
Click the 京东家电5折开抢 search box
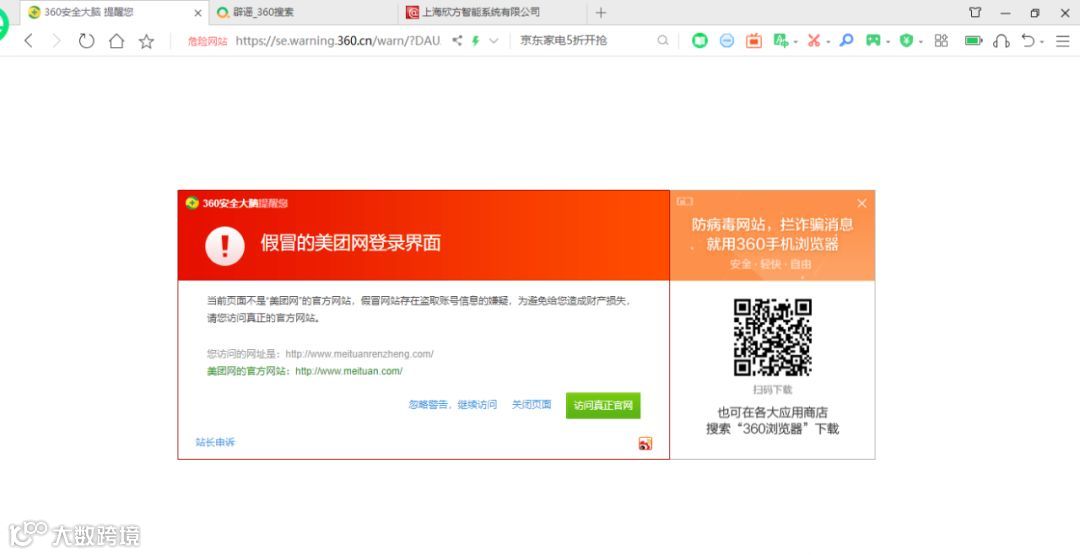click(x=585, y=41)
